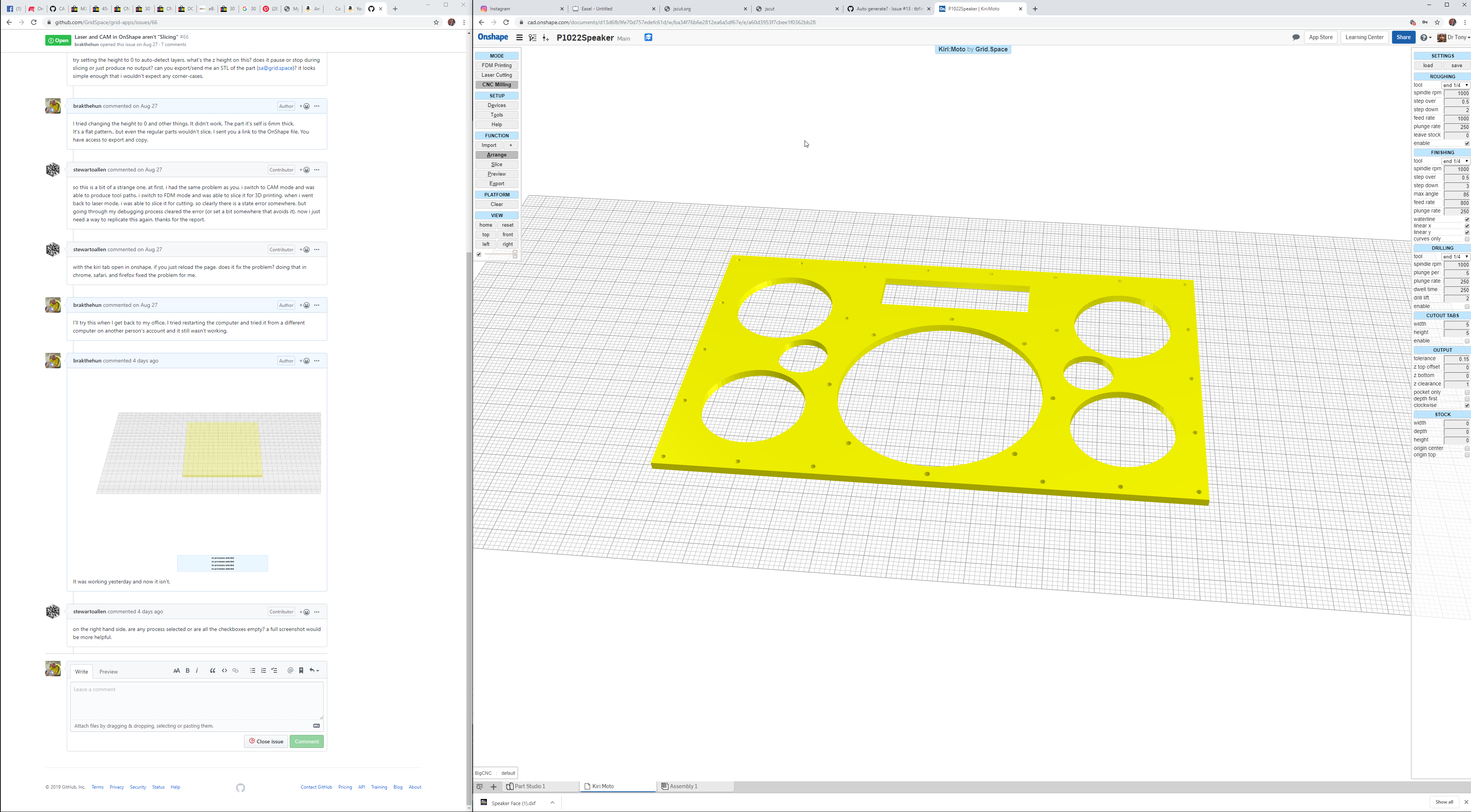Expand the Speaker Face (1).dxf panel chevron
The width and height of the screenshot is (1471, 812).
pyautogui.click(x=552, y=803)
